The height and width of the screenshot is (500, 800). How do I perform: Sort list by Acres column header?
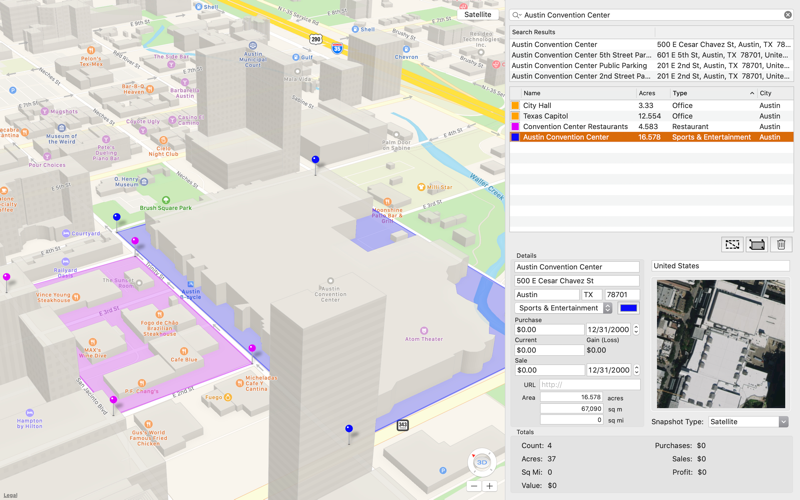(x=653, y=93)
